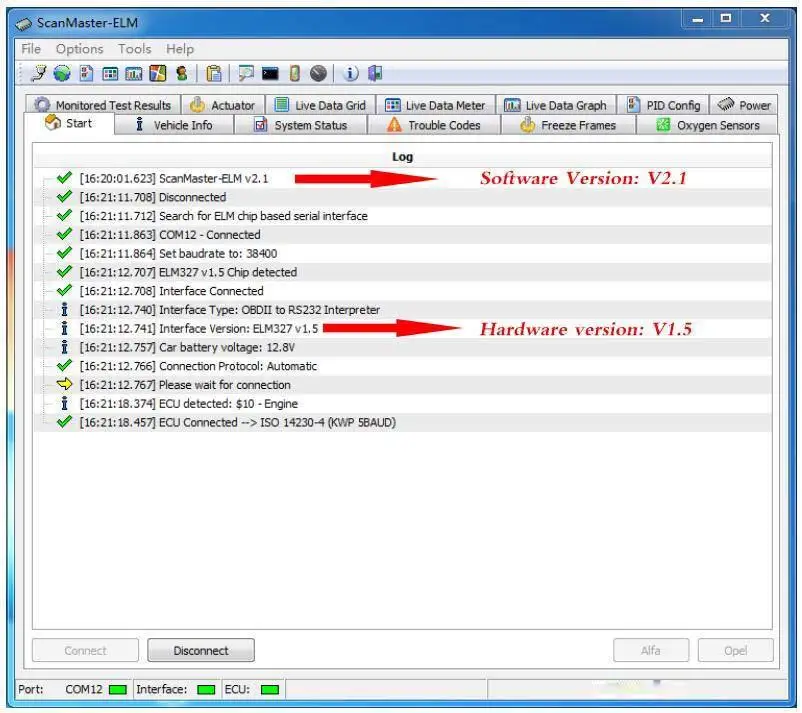Click the Disconnect button
The height and width of the screenshot is (713, 802).
tap(200, 650)
